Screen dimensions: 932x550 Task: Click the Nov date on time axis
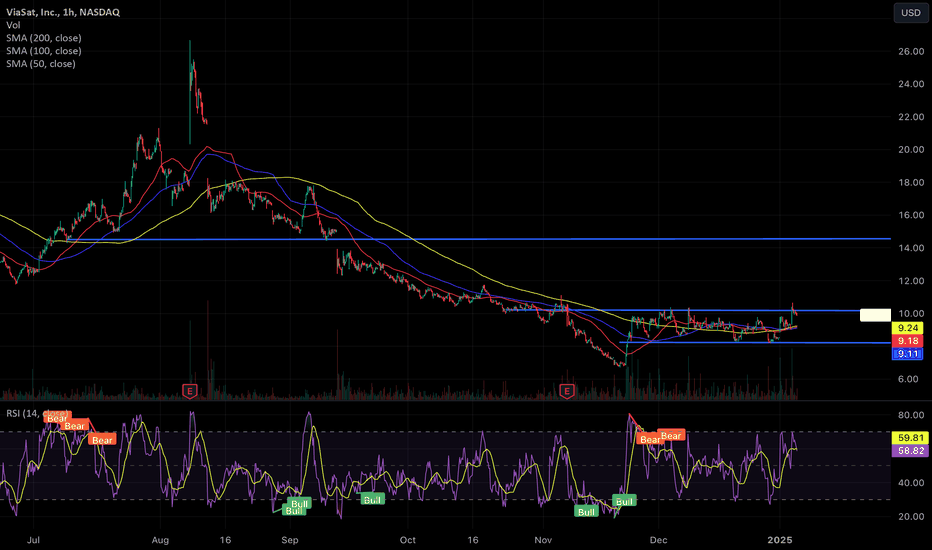543,540
